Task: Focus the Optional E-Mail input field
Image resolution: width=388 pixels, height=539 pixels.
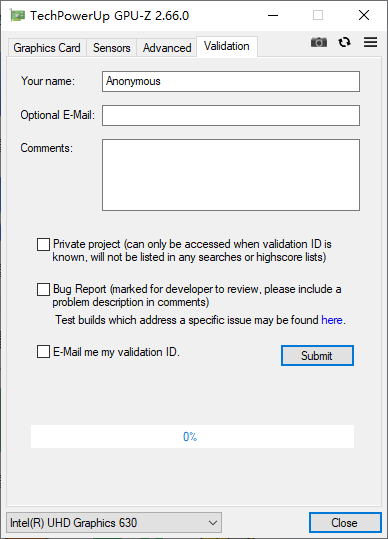Action: [x=231, y=116]
